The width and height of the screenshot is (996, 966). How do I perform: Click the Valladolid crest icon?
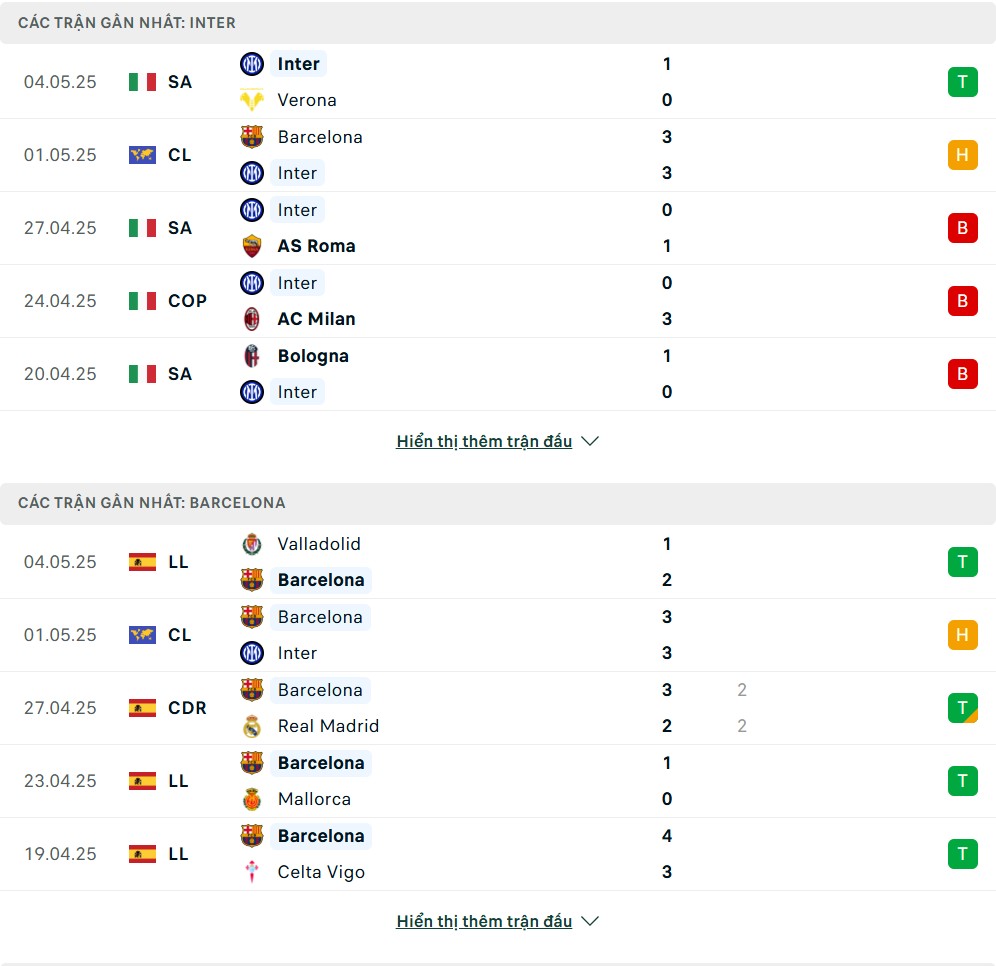(252, 544)
